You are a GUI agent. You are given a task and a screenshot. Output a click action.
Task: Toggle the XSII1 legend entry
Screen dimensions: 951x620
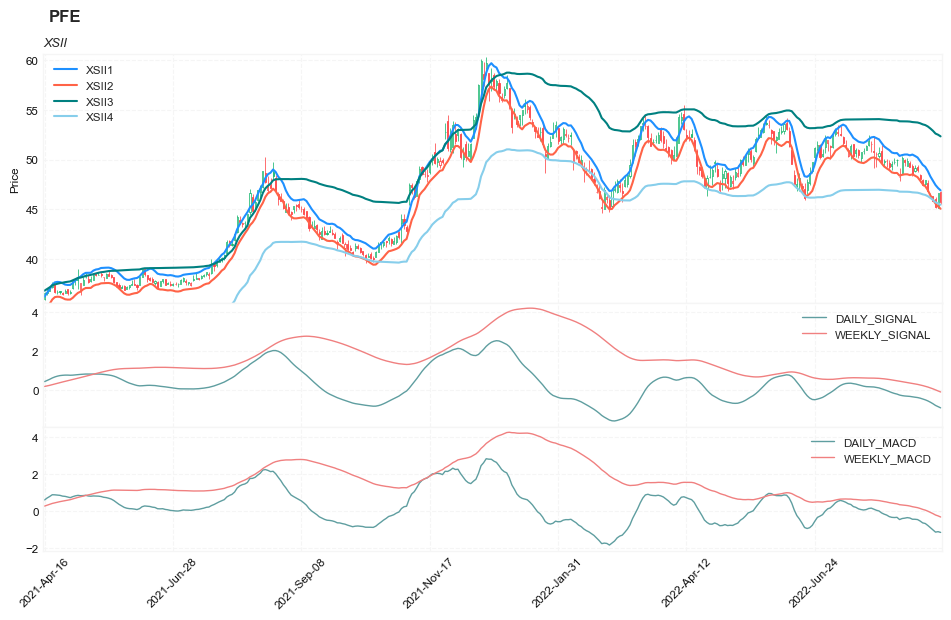click(x=99, y=70)
